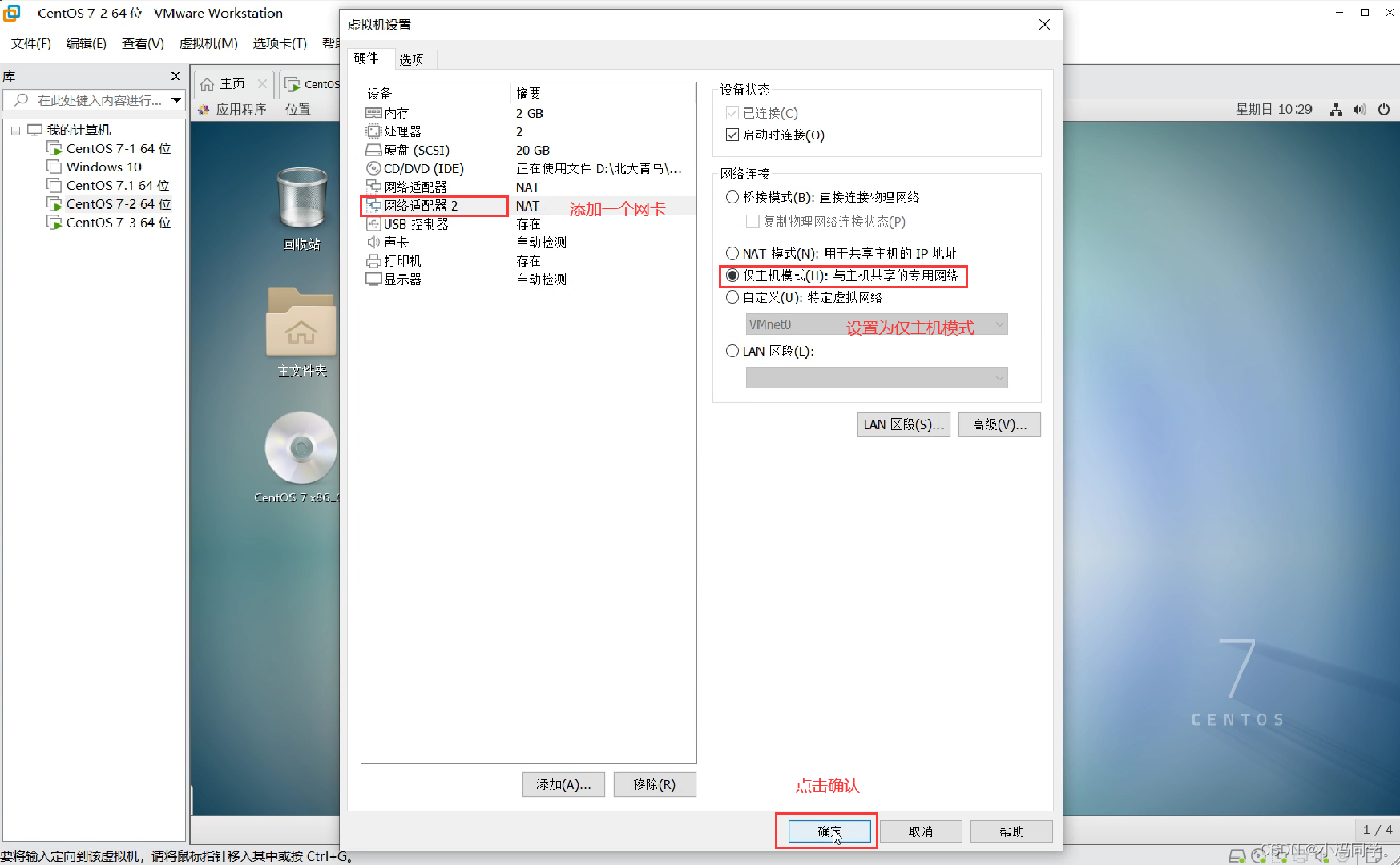Select the Processor (处理器) device icon
This screenshot has height=865, width=1400.
click(x=373, y=131)
